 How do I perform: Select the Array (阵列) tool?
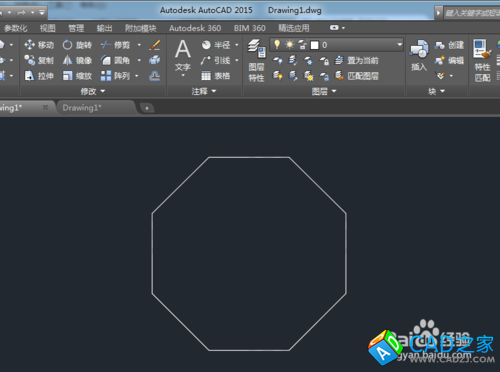click(115, 76)
